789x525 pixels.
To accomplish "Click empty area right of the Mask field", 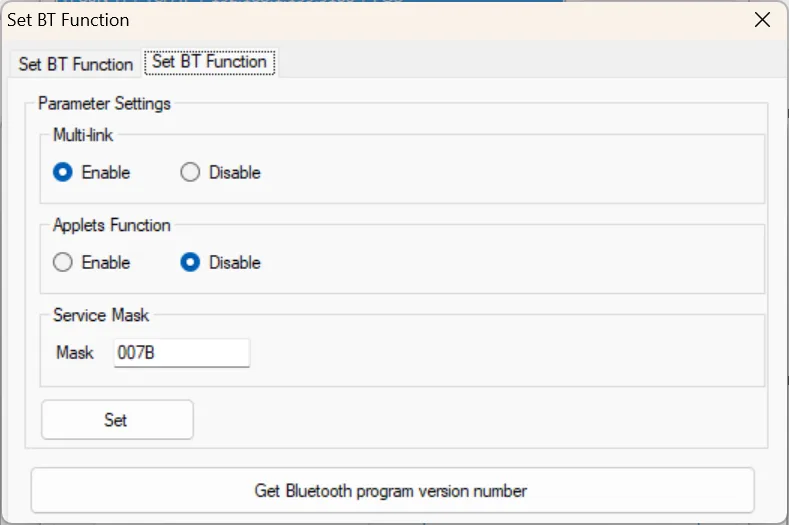I will [500, 352].
